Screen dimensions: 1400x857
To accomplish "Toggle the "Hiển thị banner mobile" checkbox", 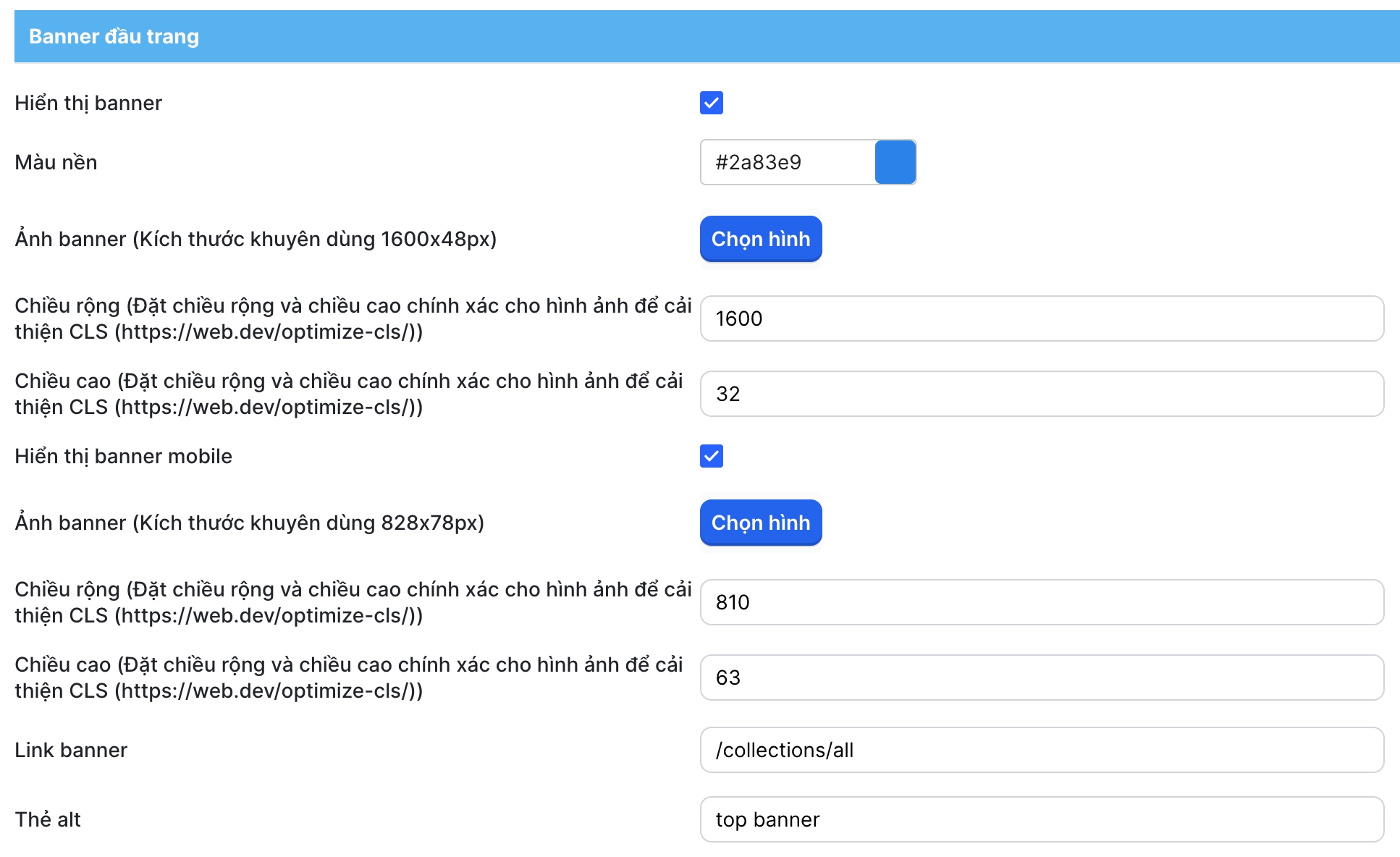I will click(711, 456).
